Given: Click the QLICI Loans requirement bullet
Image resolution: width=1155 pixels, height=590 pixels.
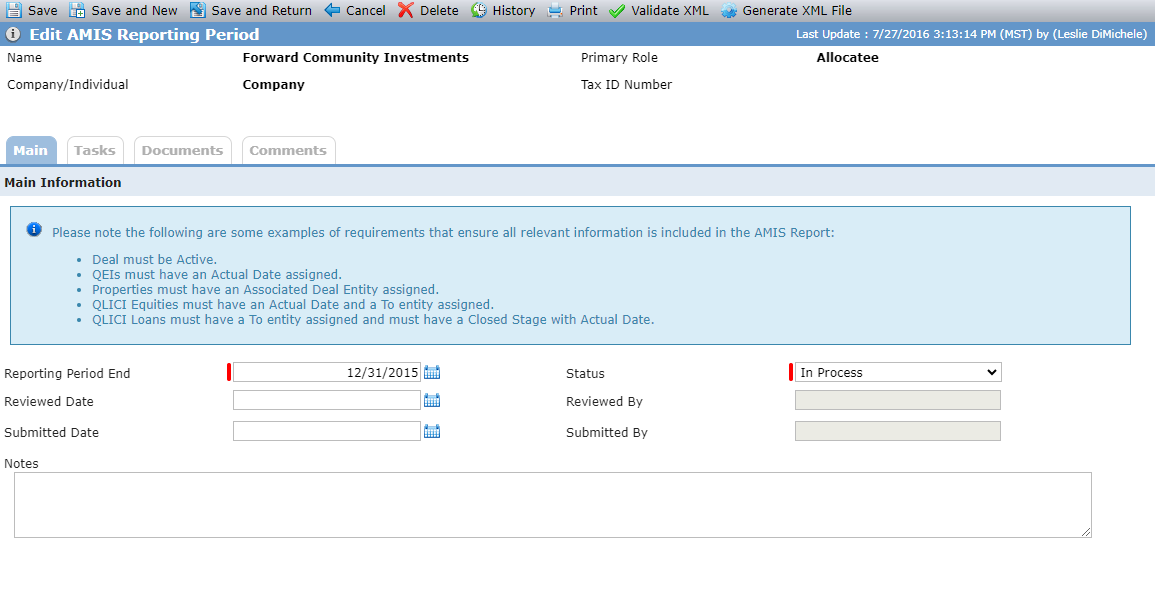Looking at the screenshot, I should point(373,320).
